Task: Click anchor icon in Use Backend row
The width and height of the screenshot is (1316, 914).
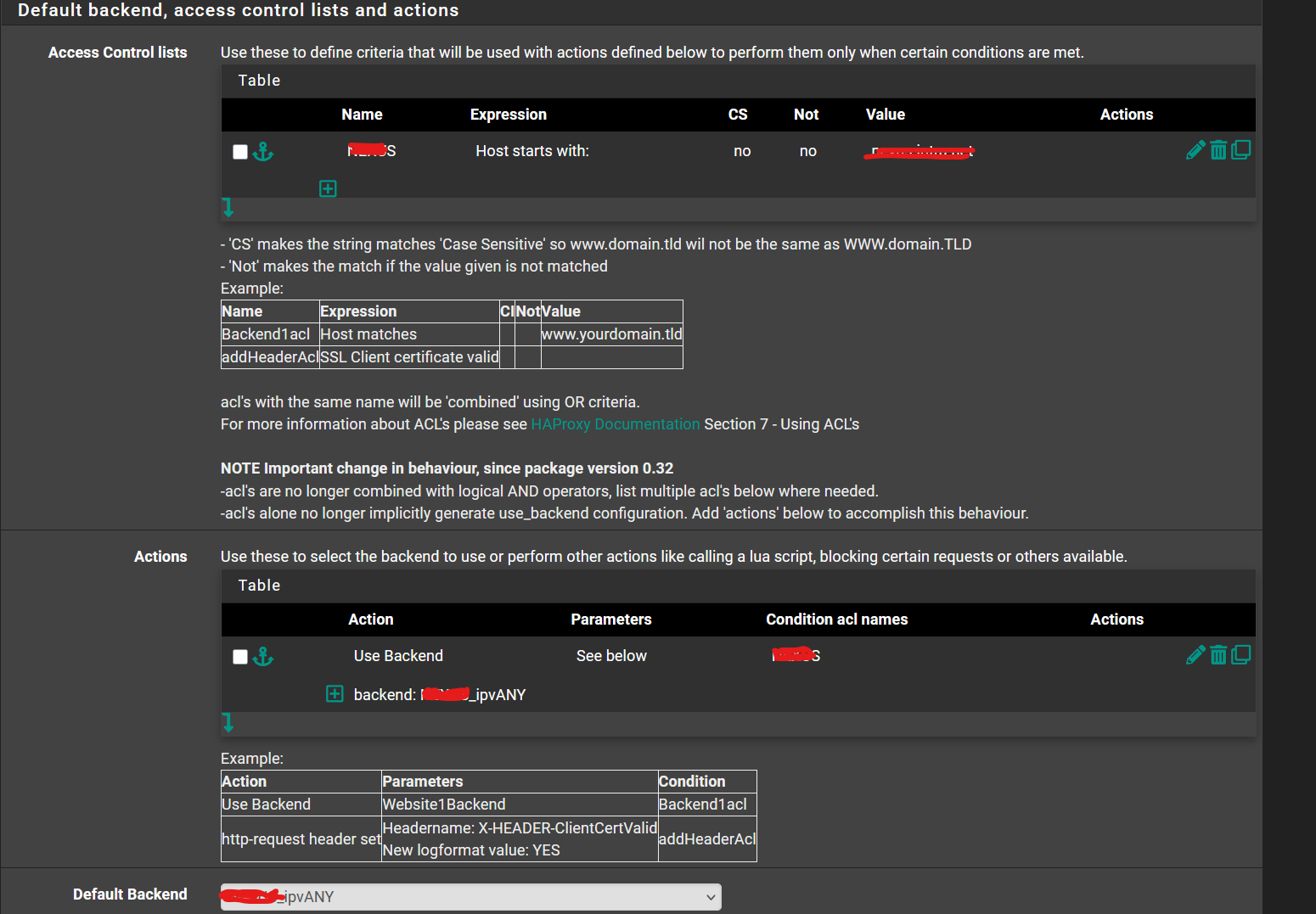Action: 263,657
